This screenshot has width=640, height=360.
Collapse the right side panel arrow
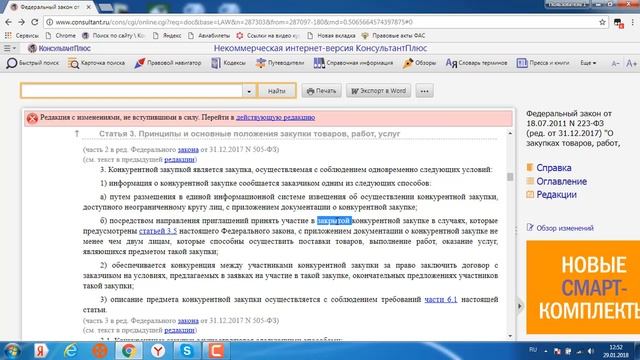click(519, 306)
